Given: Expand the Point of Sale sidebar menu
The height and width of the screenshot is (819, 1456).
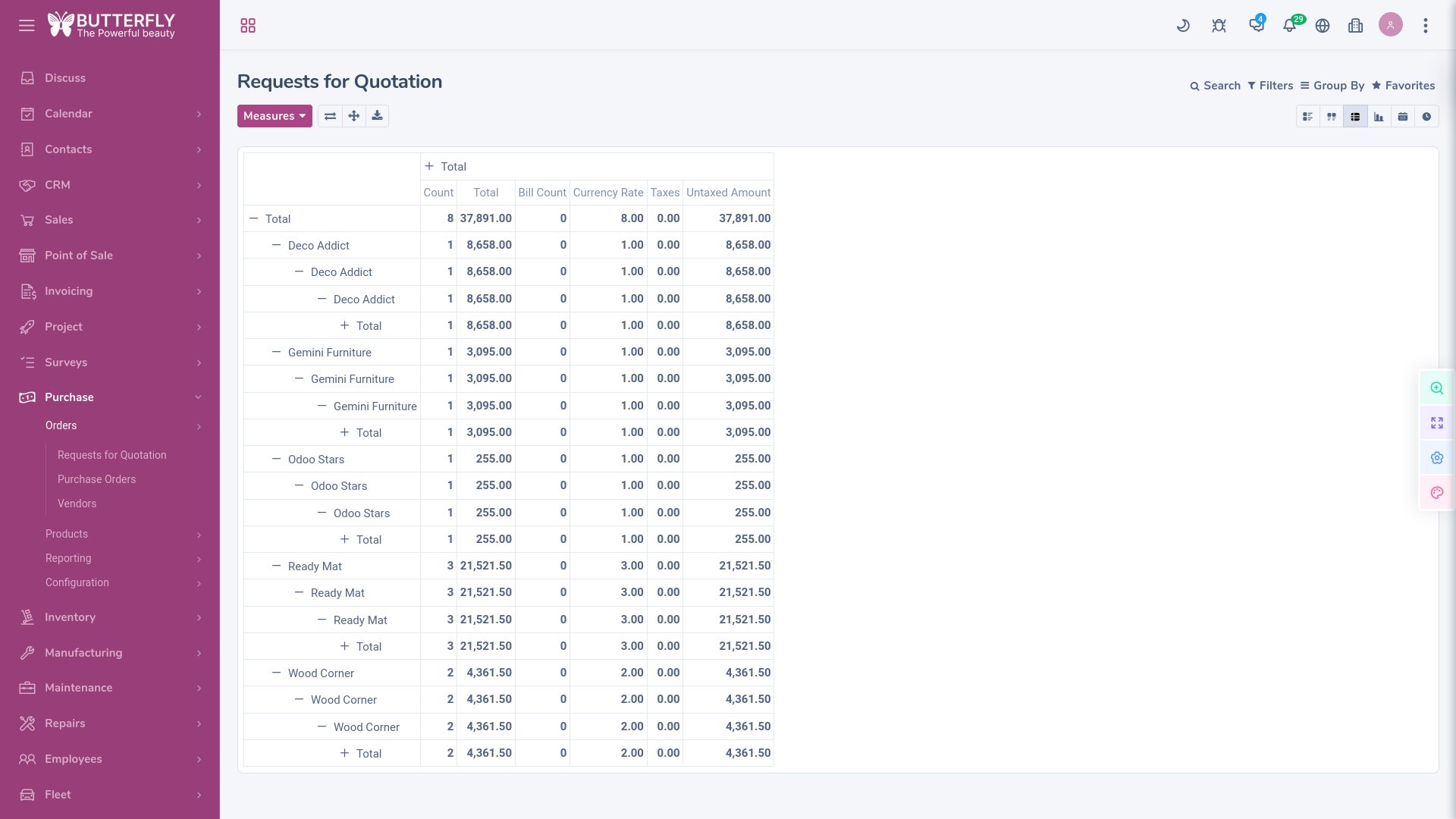Looking at the screenshot, I should [x=110, y=256].
